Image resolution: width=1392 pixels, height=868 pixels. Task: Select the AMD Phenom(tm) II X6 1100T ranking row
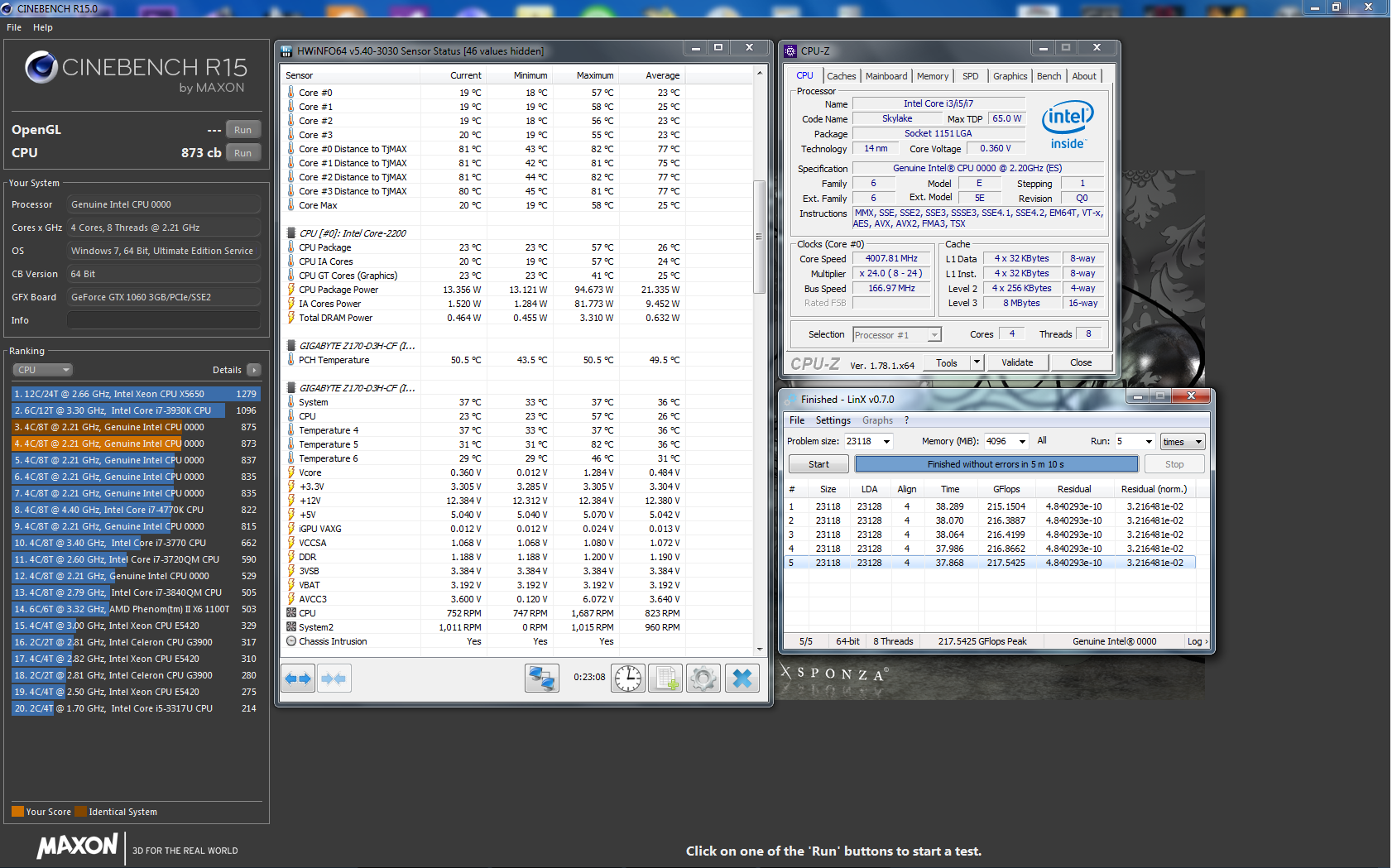pos(136,609)
